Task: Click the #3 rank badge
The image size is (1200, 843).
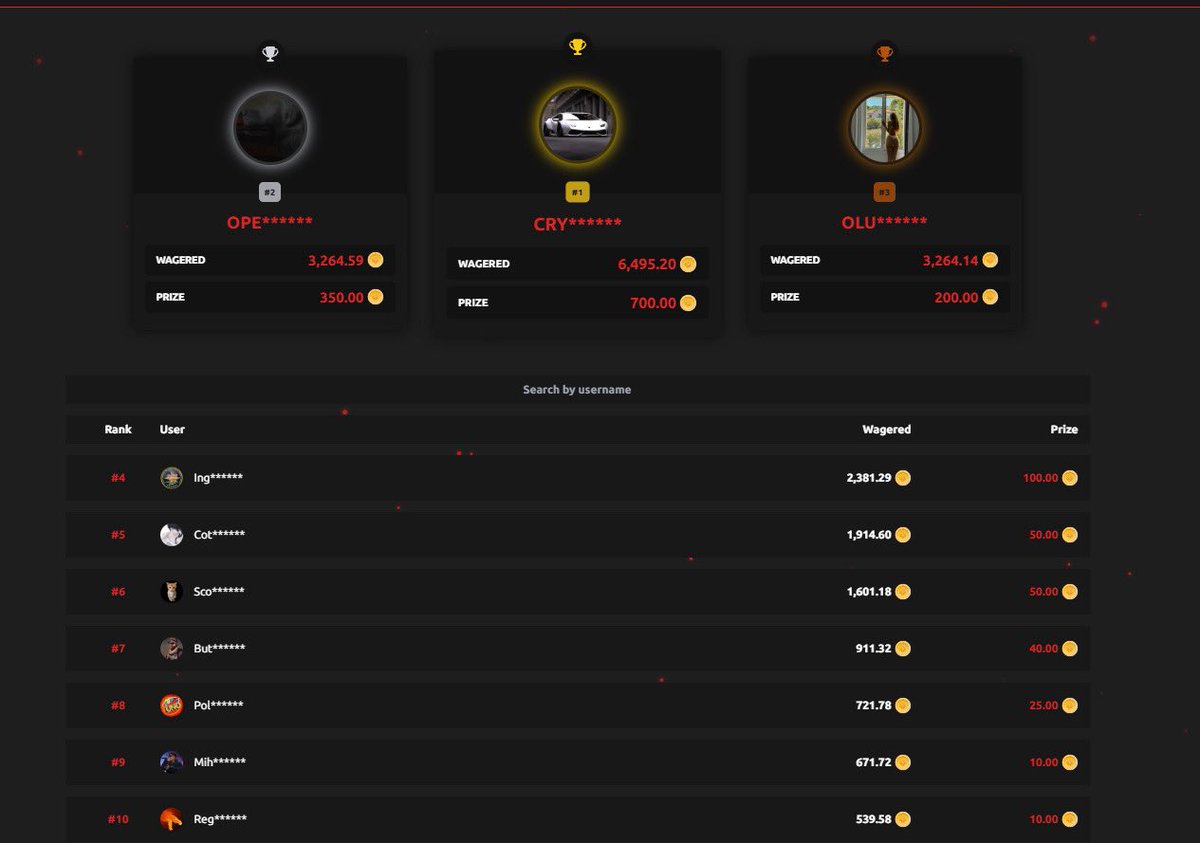Action: tap(884, 192)
